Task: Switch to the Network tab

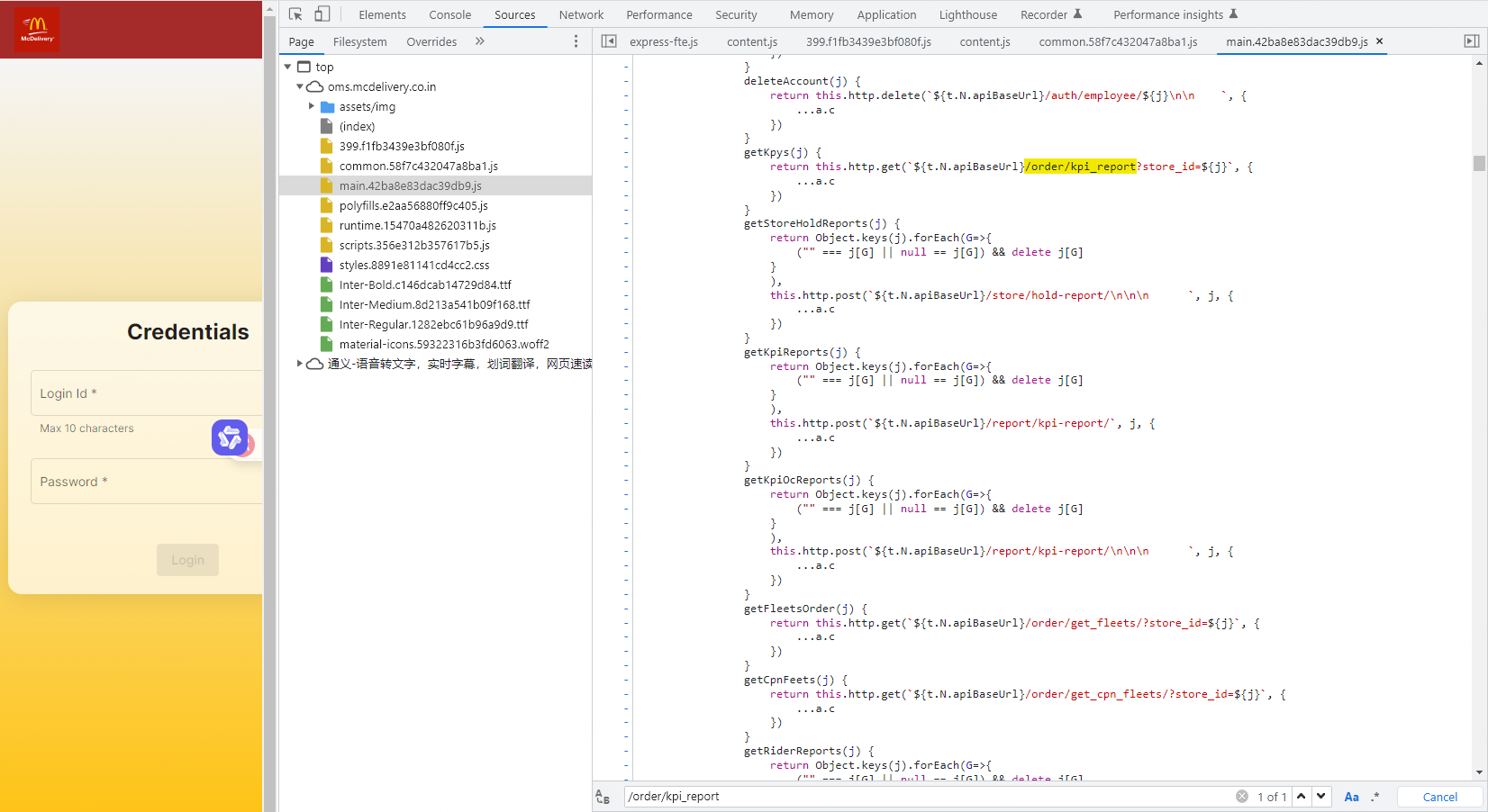Action: click(x=581, y=15)
